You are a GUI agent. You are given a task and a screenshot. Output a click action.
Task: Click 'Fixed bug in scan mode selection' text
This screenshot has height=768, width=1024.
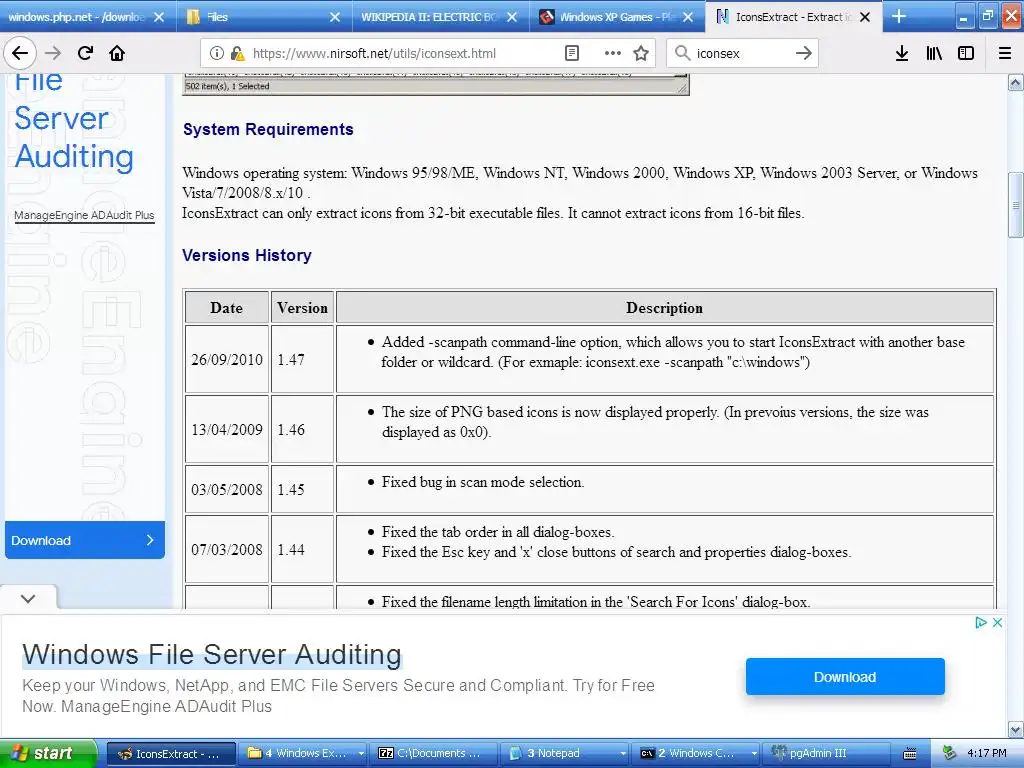483,482
